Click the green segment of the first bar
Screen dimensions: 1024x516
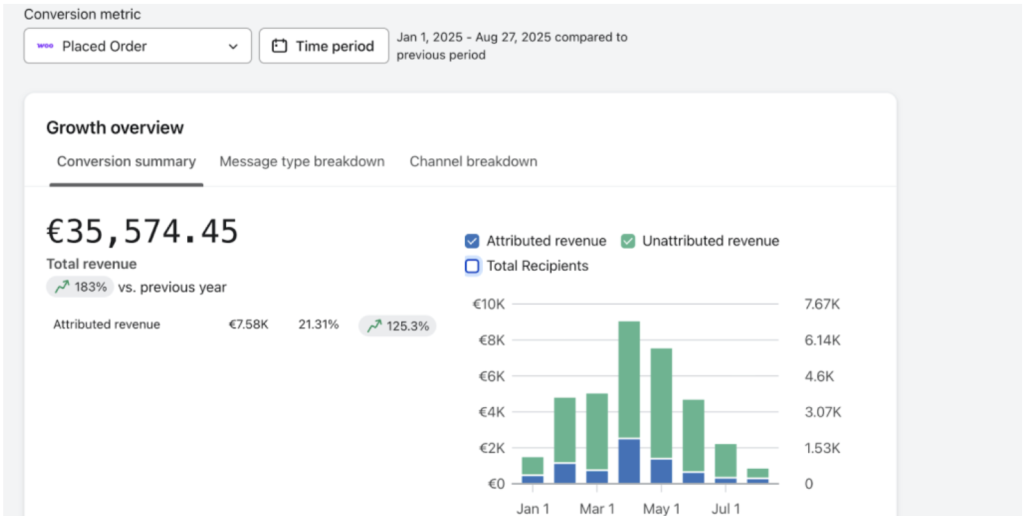533,466
